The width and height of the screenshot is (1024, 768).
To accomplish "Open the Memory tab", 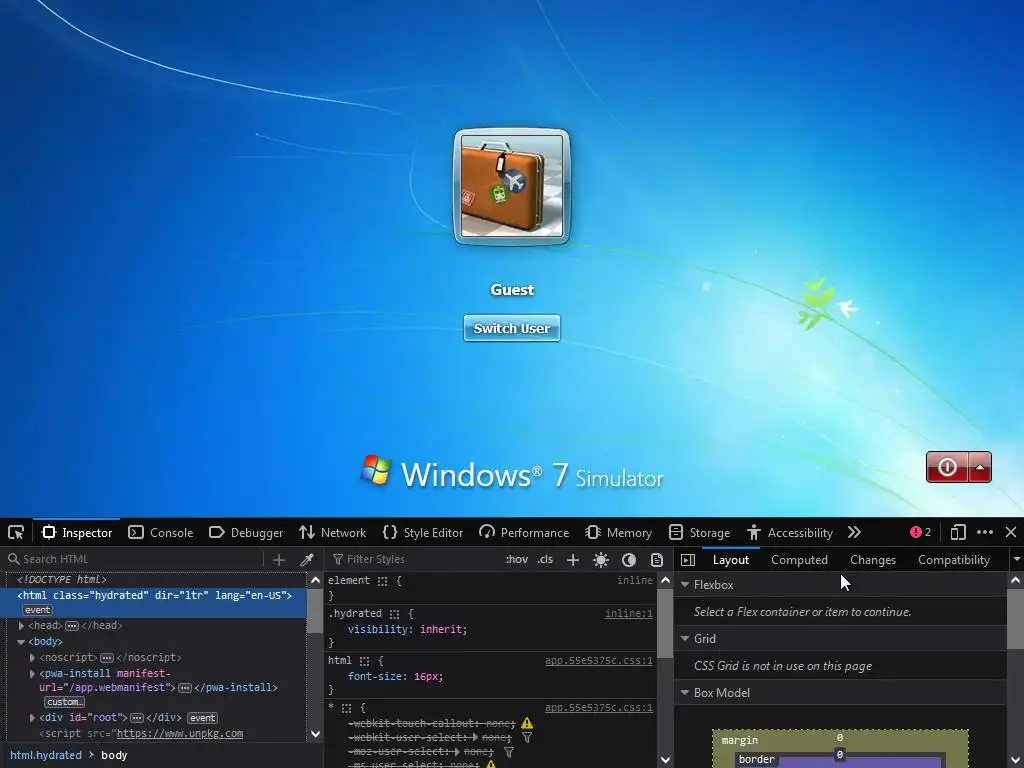I will (x=618, y=532).
